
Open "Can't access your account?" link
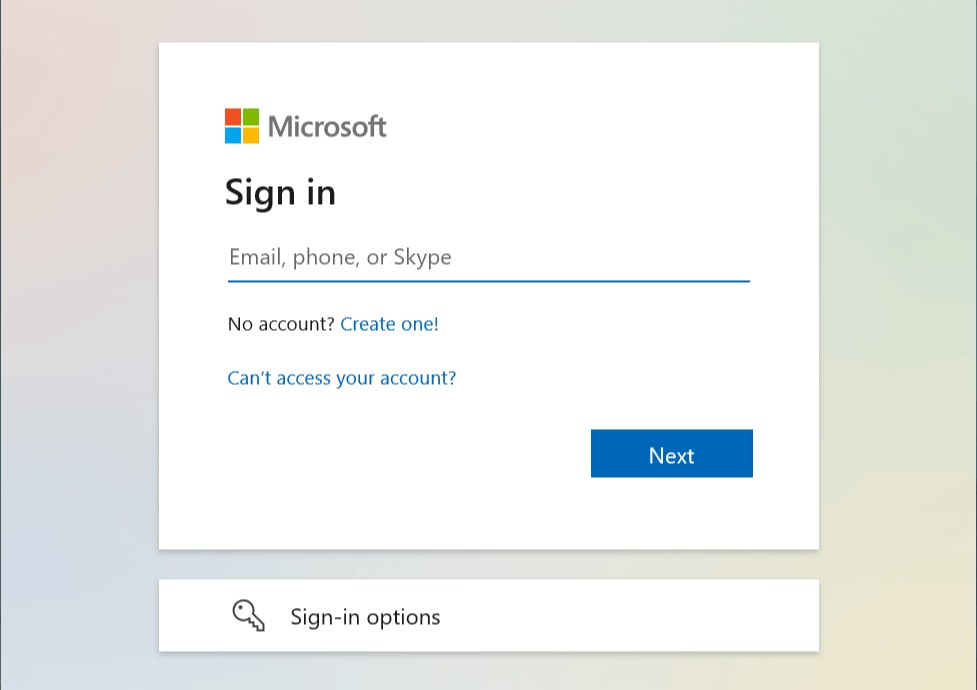[x=341, y=378]
